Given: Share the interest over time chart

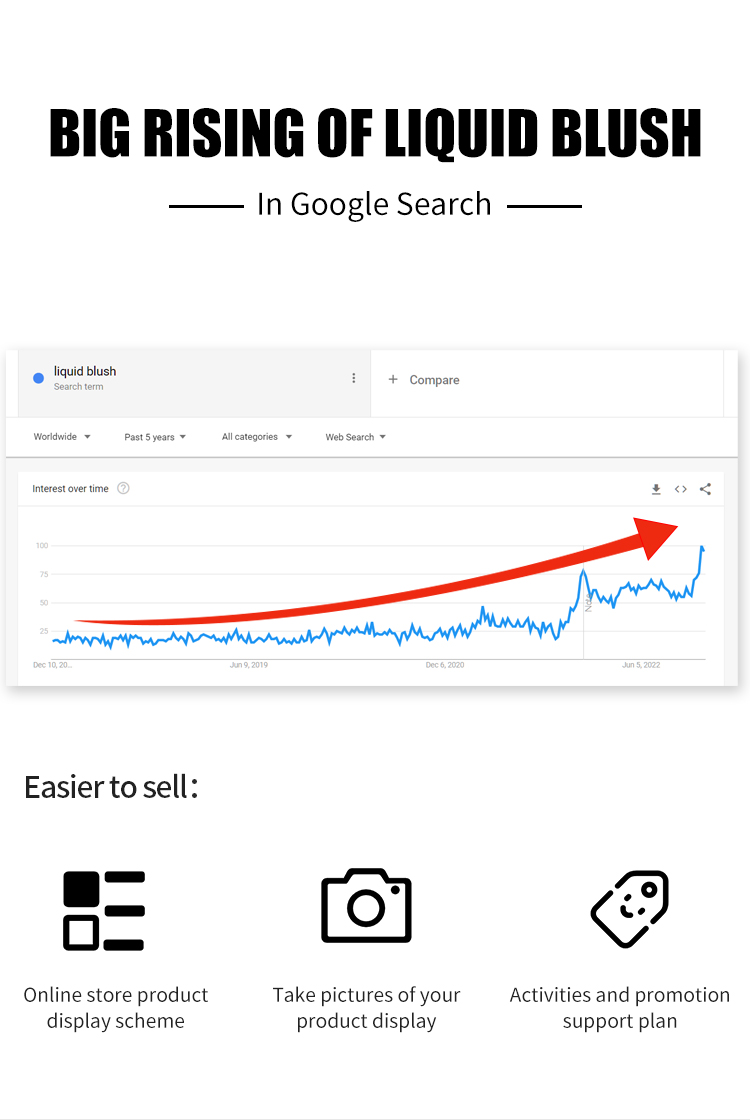Looking at the screenshot, I should 705,489.
